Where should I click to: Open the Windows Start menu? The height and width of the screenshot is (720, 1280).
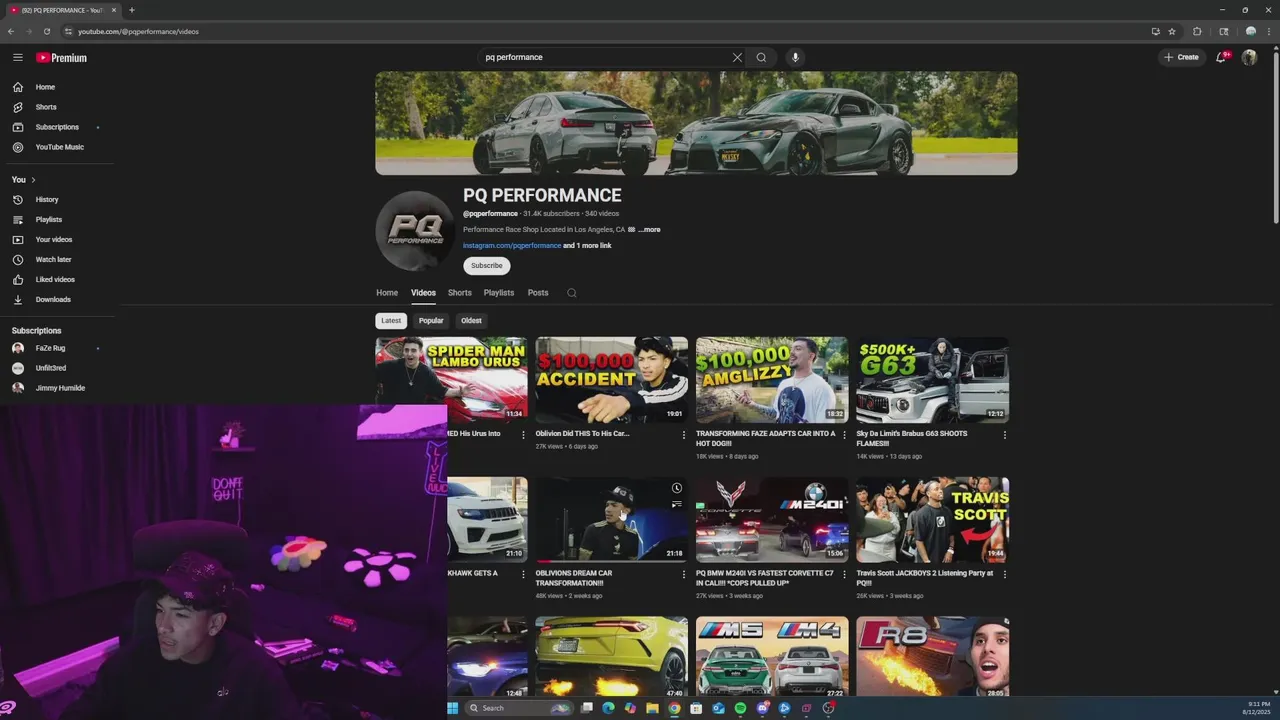(x=452, y=708)
